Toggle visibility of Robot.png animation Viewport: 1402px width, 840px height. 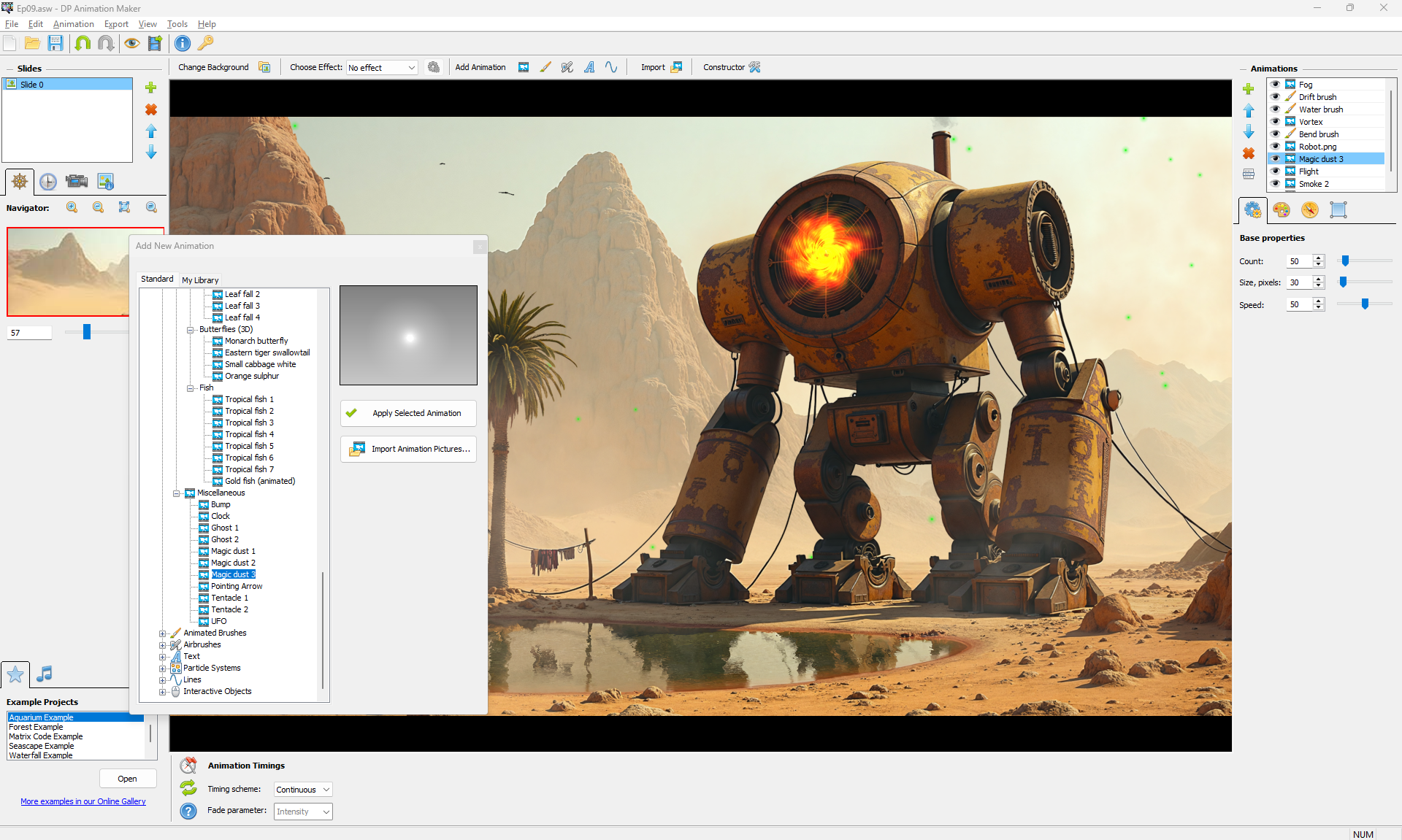[1275, 147]
